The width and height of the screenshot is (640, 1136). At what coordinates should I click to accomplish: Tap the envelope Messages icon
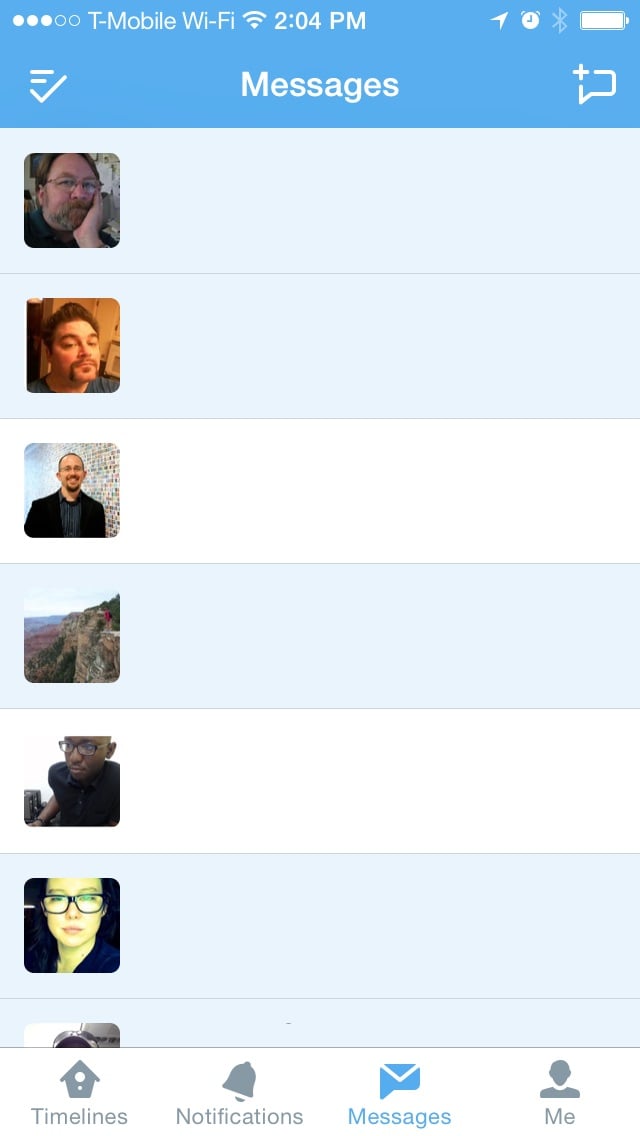tap(399, 1081)
